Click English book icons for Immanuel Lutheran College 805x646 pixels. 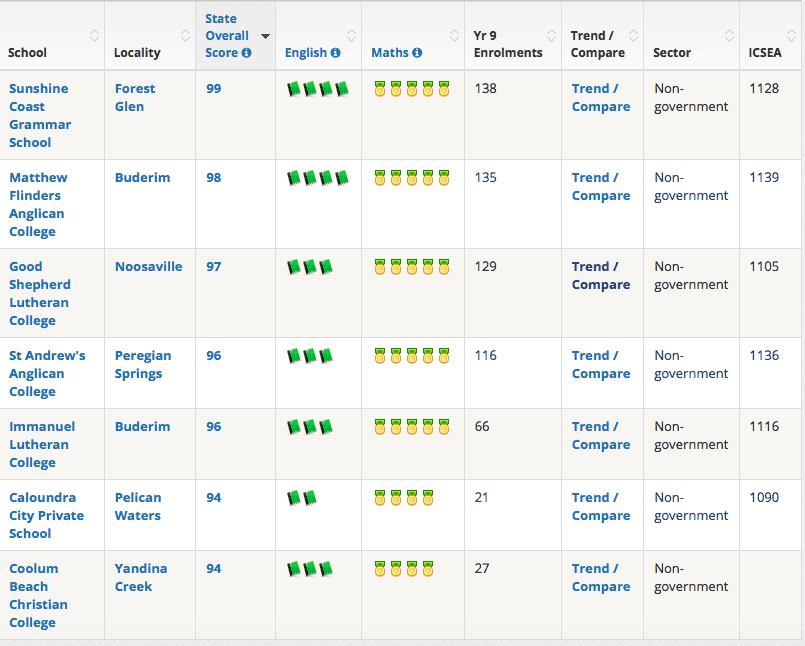310,427
